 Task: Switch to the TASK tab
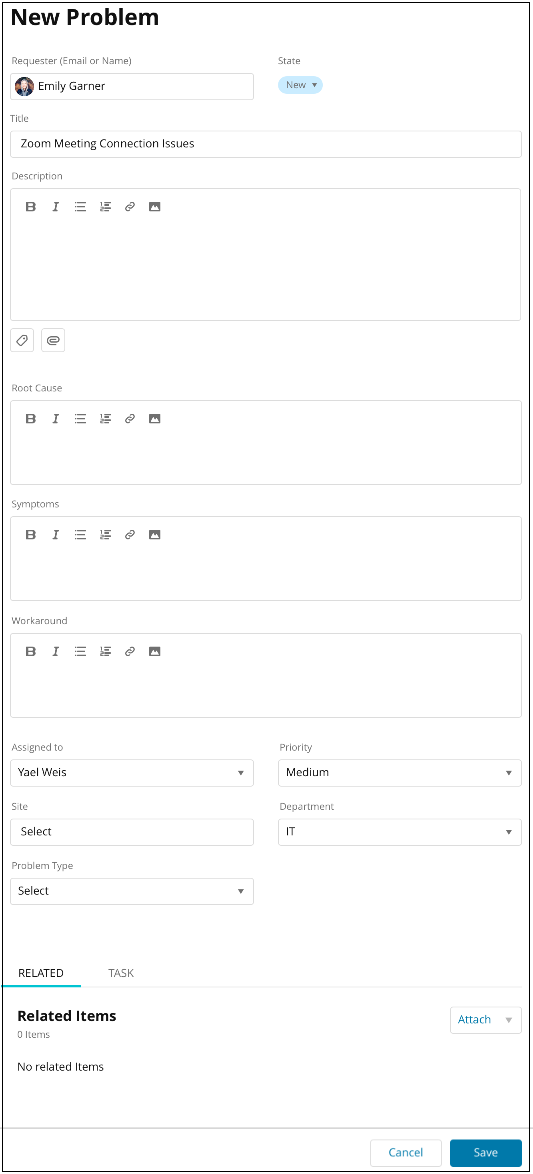121,973
